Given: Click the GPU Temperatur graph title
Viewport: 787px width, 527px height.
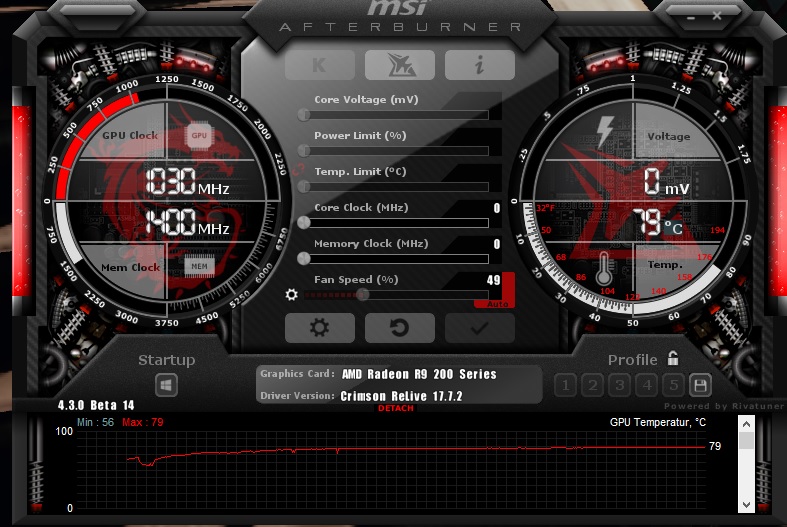Looking at the screenshot, I should [658, 423].
